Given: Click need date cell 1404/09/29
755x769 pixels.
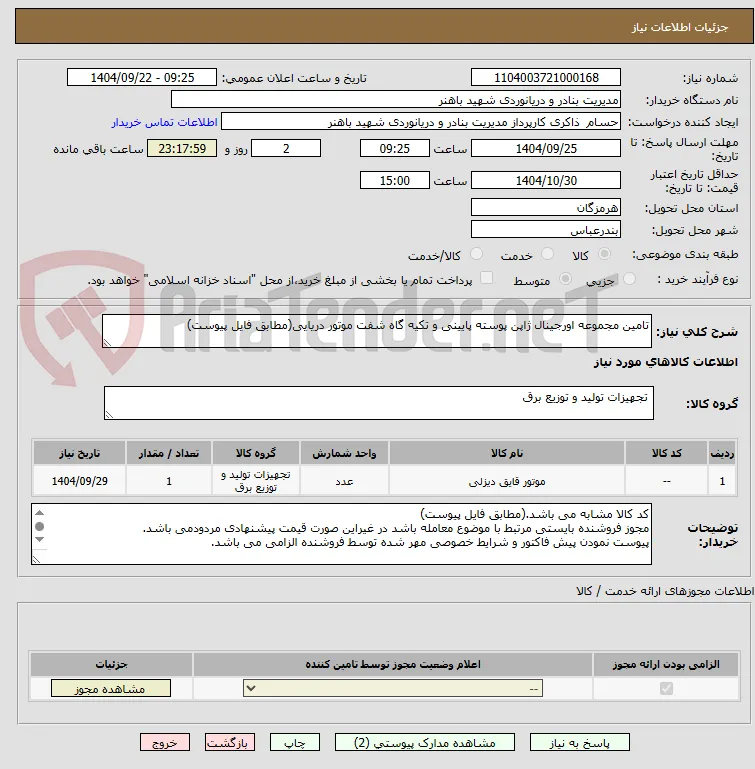Looking at the screenshot, I should pyautogui.click(x=79, y=481).
